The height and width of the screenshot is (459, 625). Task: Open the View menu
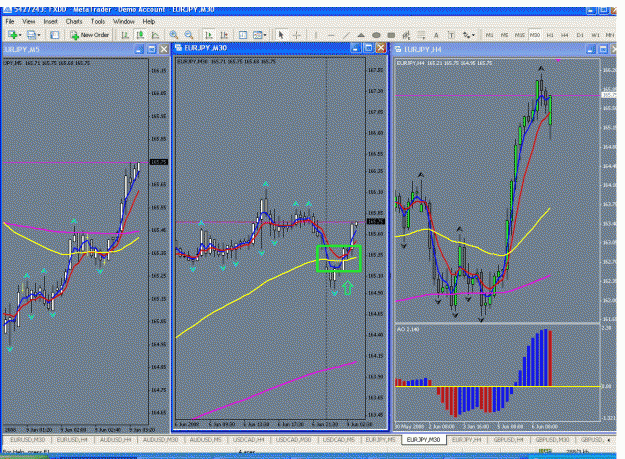pyautogui.click(x=29, y=22)
